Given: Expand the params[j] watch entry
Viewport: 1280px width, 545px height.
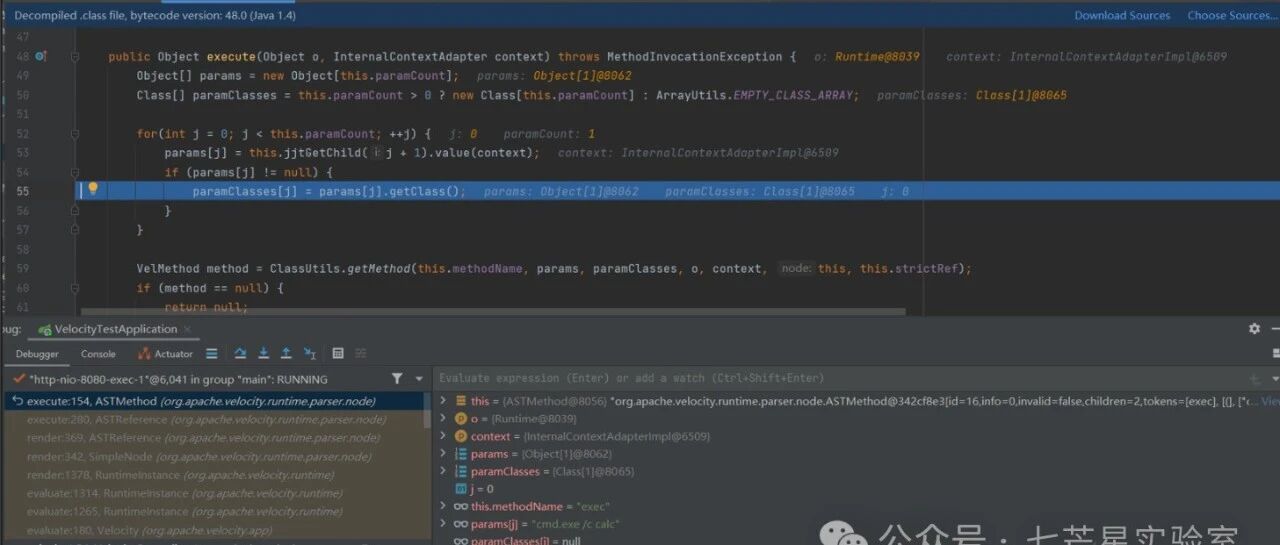Looking at the screenshot, I should click(443, 524).
